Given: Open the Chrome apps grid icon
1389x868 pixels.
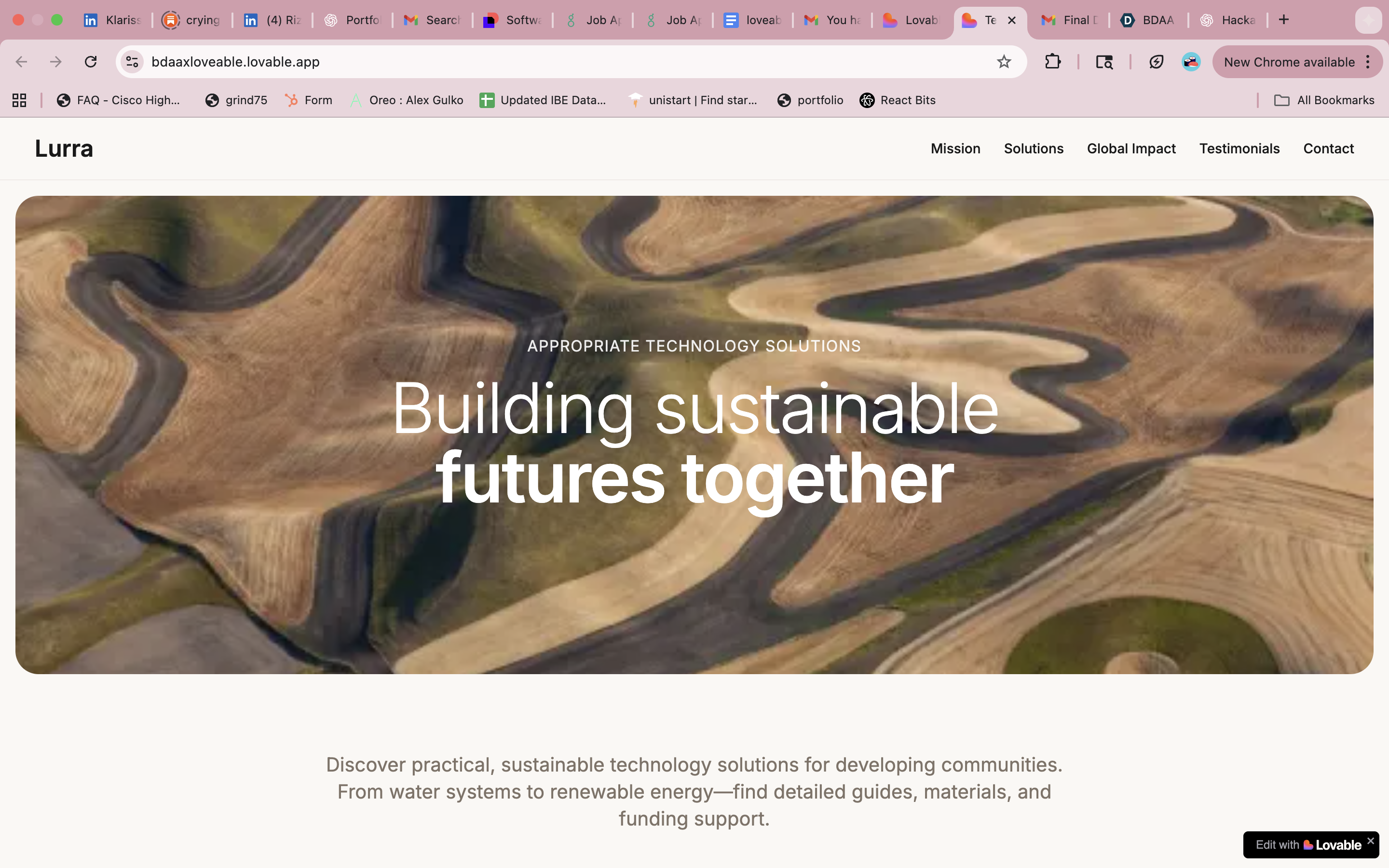Looking at the screenshot, I should click(19, 100).
